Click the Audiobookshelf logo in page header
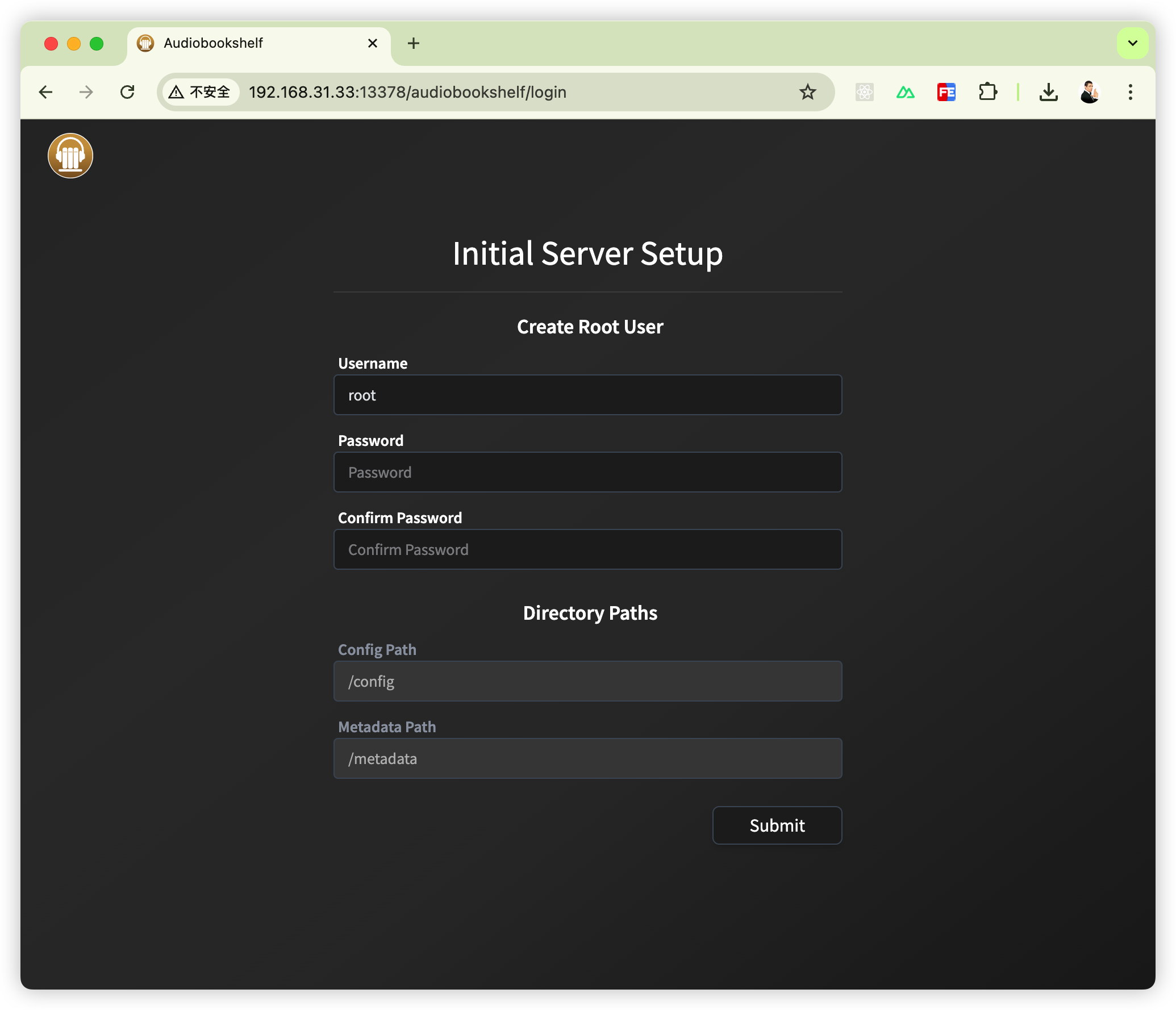This screenshot has height=1010, width=1176. tap(70, 156)
